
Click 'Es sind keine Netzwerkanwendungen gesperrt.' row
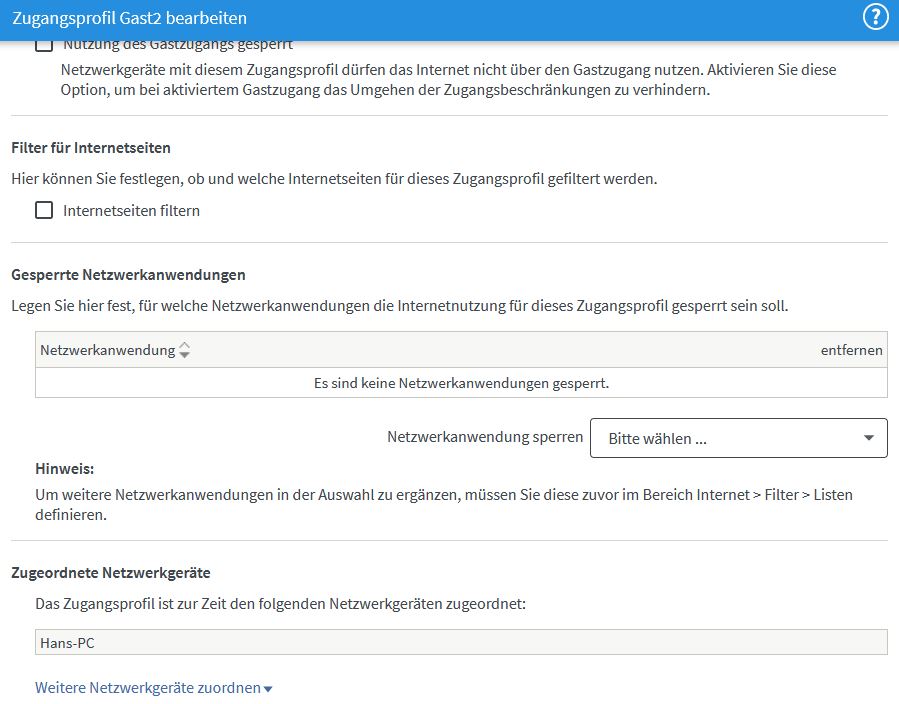[x=461, y=382]
